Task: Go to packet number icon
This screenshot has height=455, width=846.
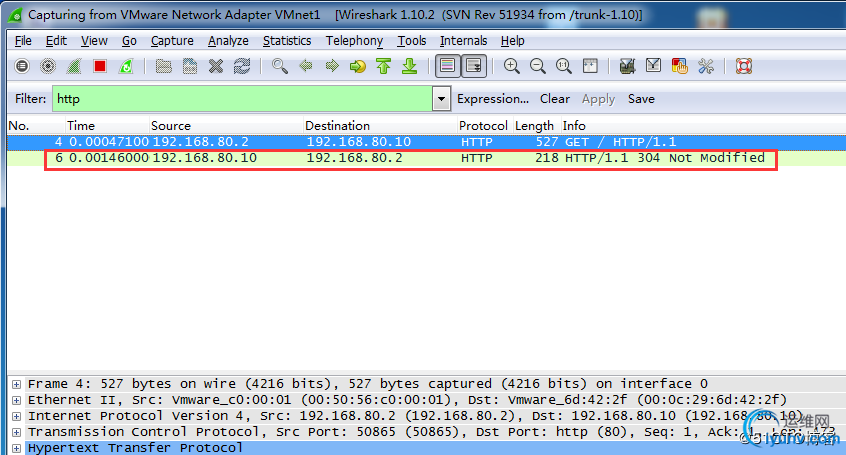Action: [x=358, y=66]
